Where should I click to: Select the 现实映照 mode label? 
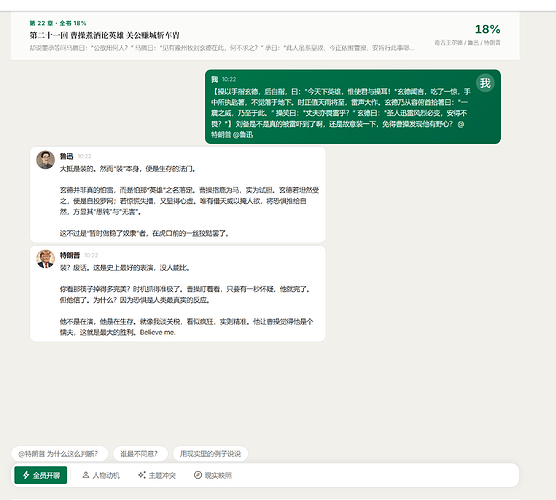click(218, 475)
